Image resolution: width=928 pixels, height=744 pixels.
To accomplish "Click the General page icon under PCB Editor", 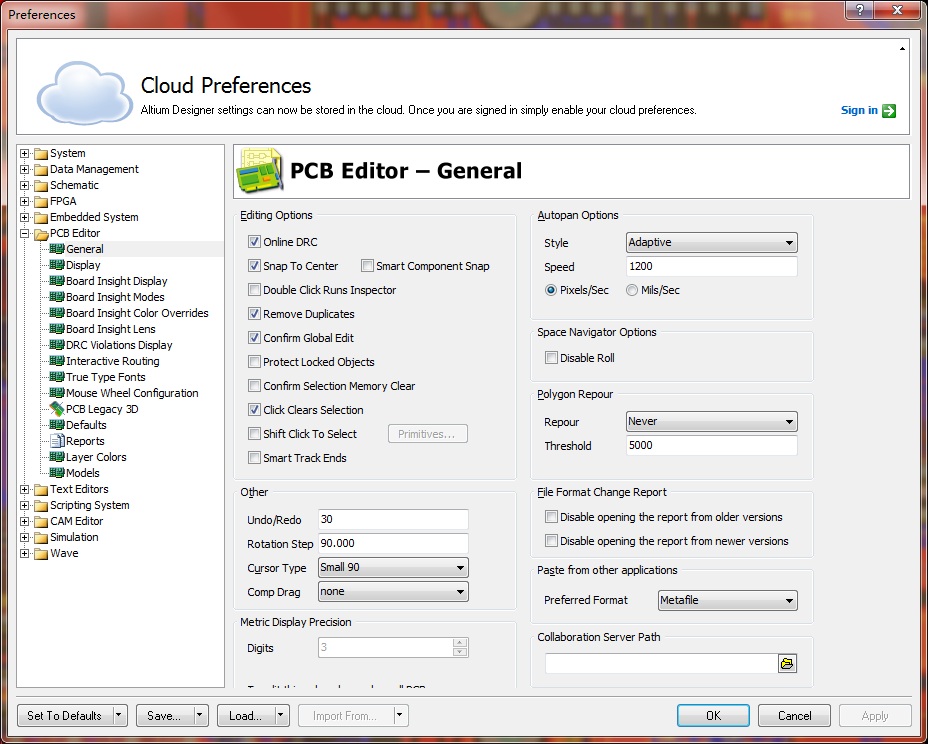I will click(x=57, y=249).
